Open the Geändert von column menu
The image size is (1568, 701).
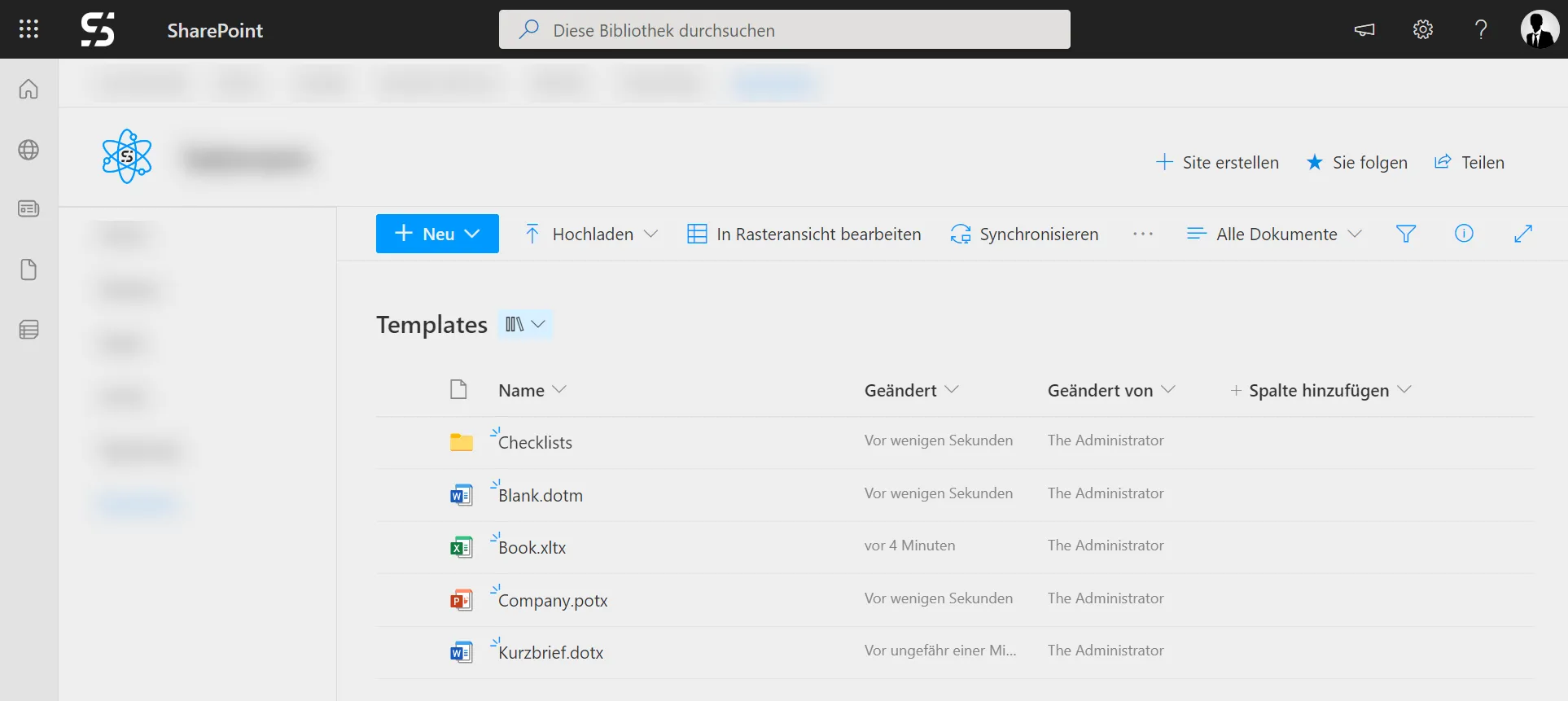pyautogui.click(x=1111, y=390)
